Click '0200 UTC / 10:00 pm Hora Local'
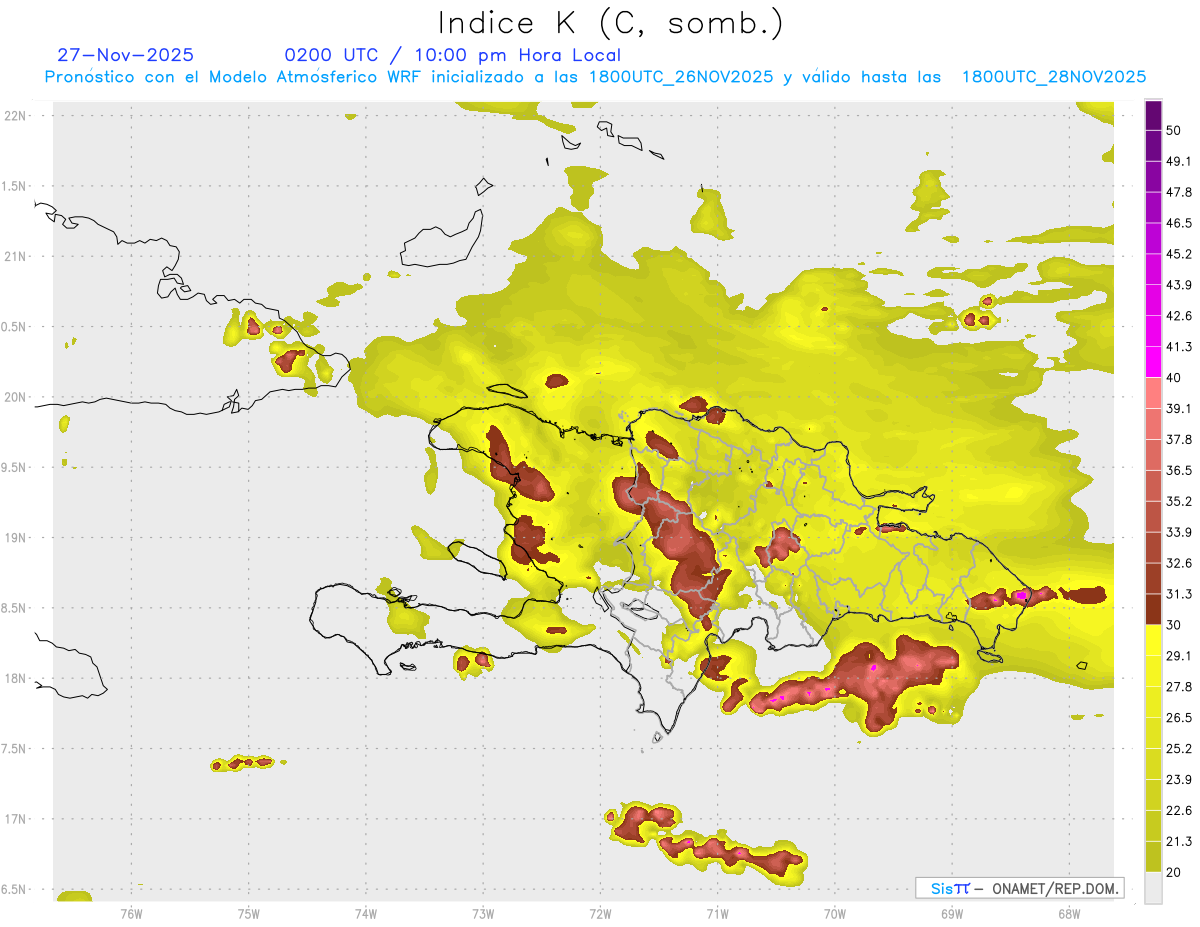Screen dimensions: 1200x927 [453, 55]
